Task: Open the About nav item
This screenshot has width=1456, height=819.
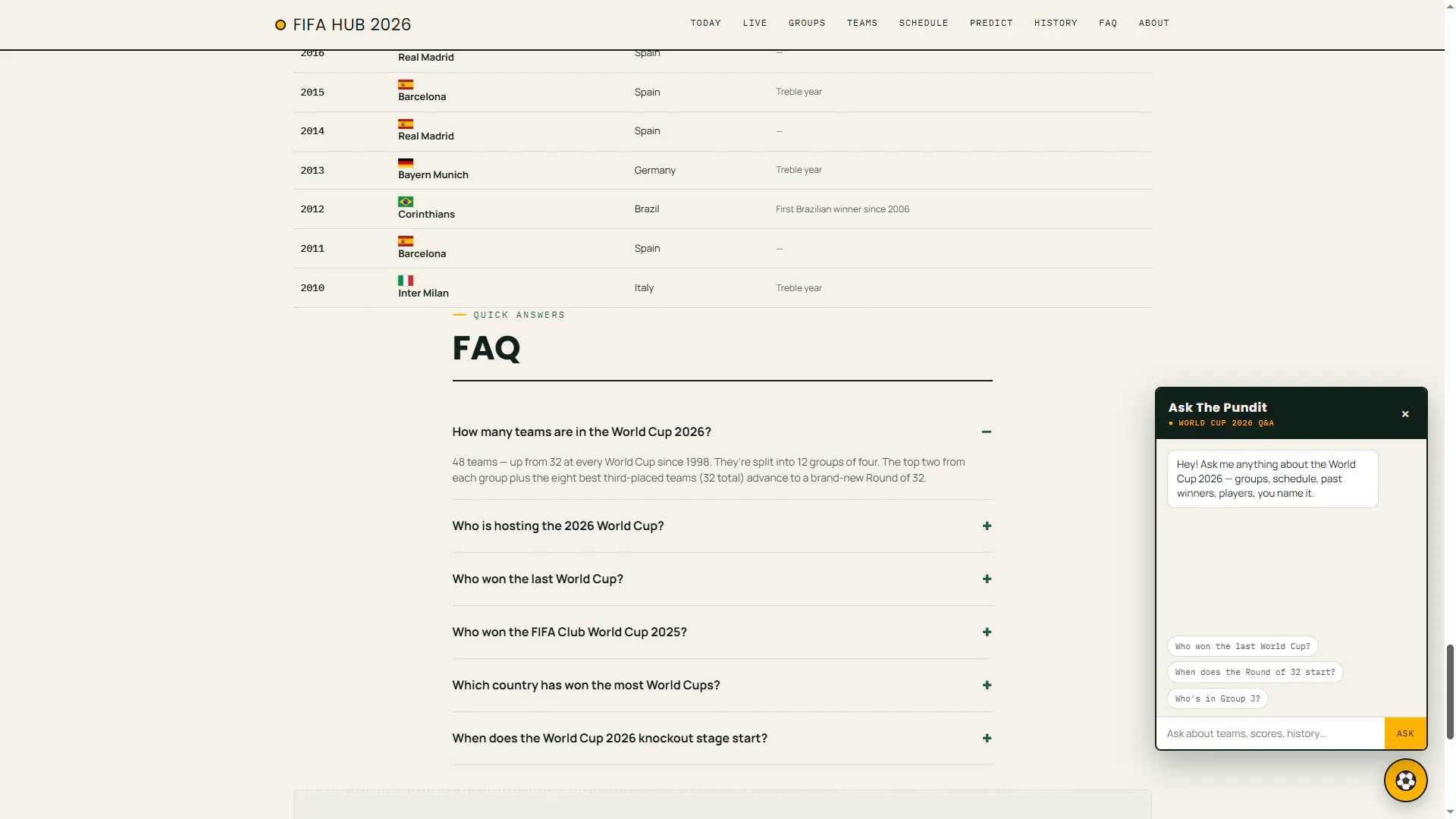Action: [x=1154, y=23]
